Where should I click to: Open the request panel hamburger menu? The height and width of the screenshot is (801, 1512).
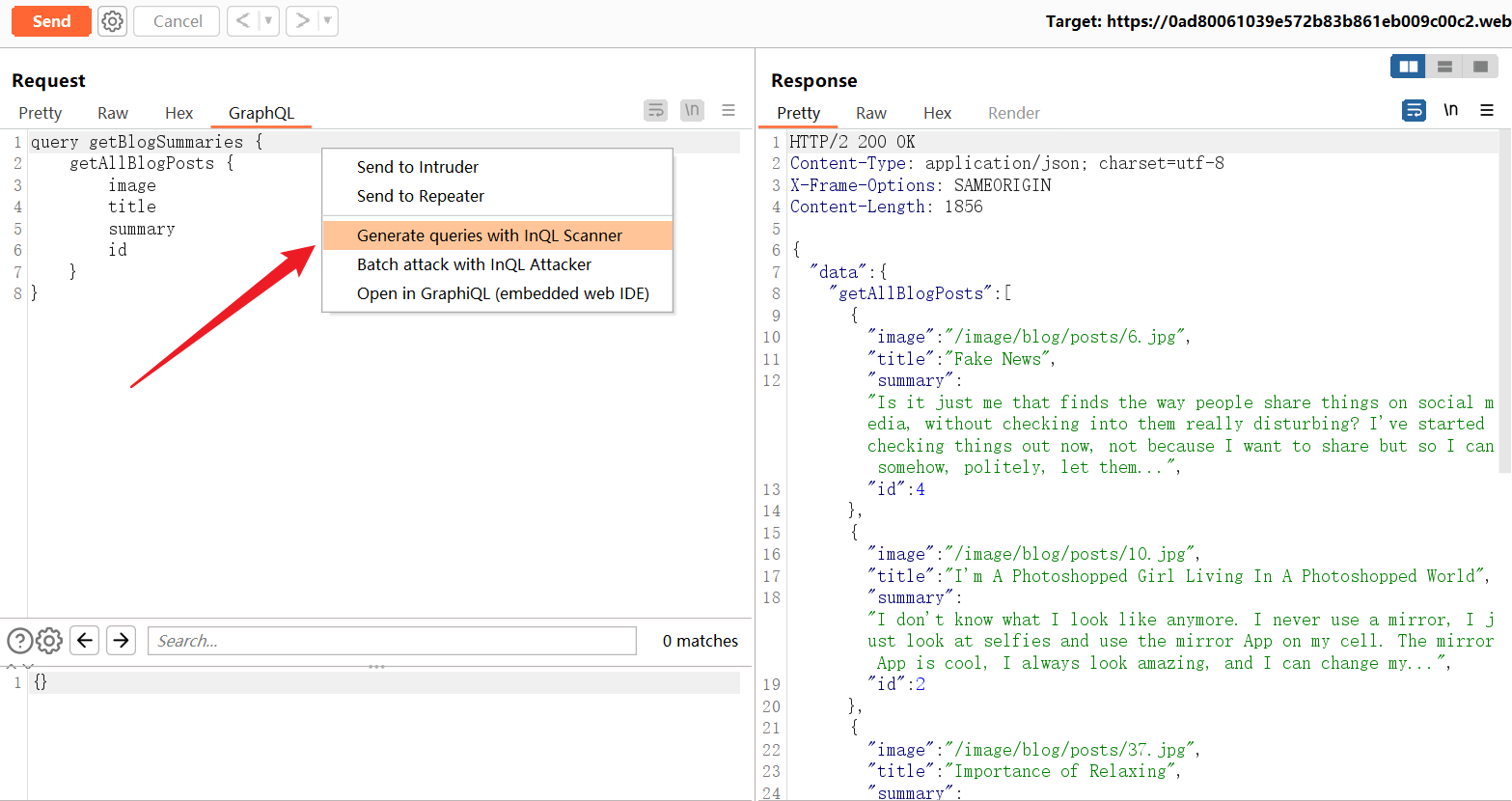click(729, 111)
